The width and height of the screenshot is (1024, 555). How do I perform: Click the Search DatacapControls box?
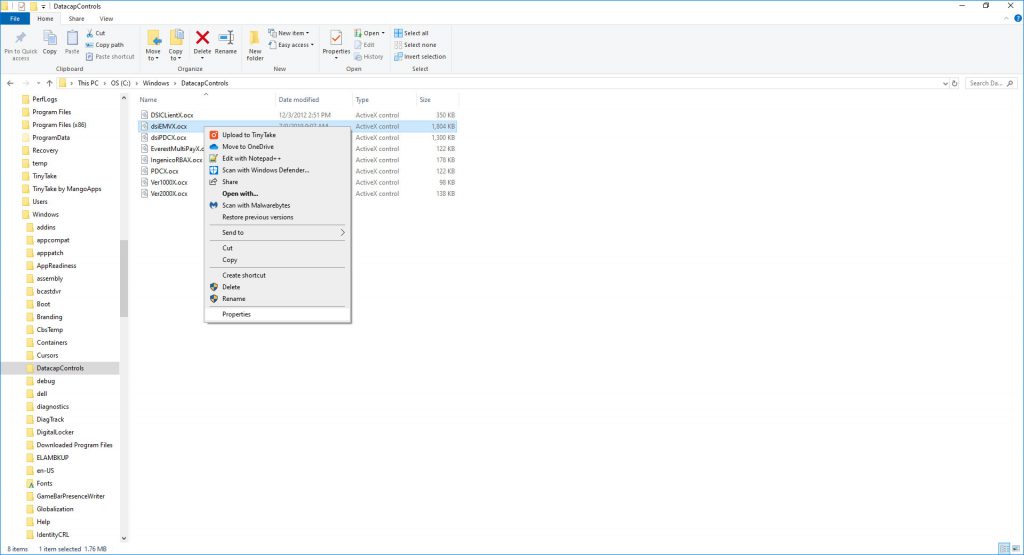point(990,84)
